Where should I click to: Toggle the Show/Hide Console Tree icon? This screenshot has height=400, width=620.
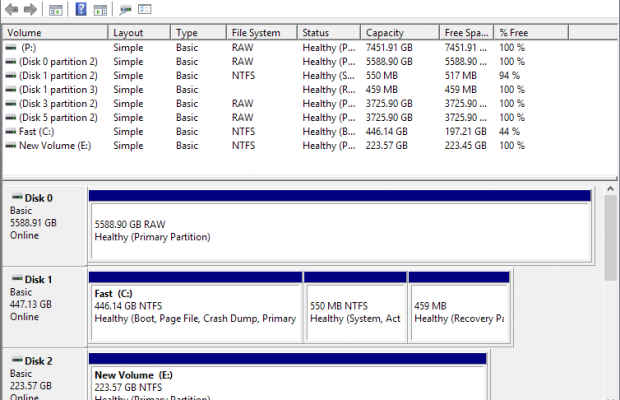pos(55,10)
